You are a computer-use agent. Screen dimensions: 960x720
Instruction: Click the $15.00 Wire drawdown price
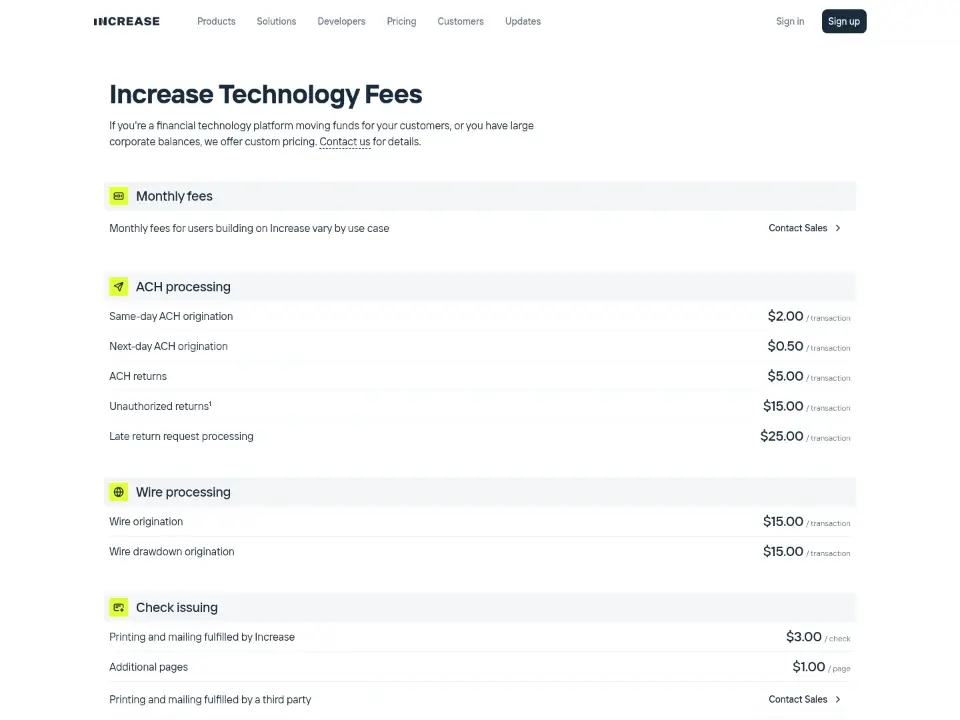[x=783, y=551]
